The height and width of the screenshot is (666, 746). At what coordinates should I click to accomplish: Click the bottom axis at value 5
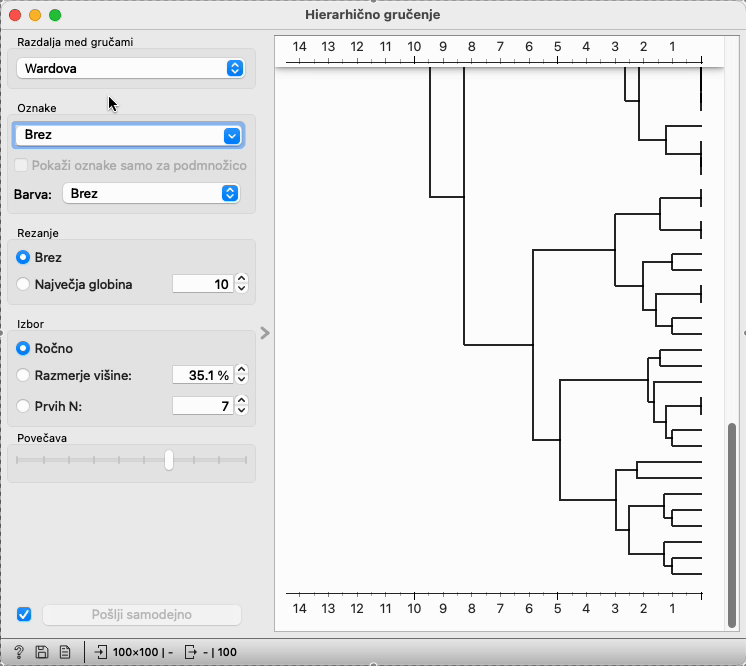[557, 608]
